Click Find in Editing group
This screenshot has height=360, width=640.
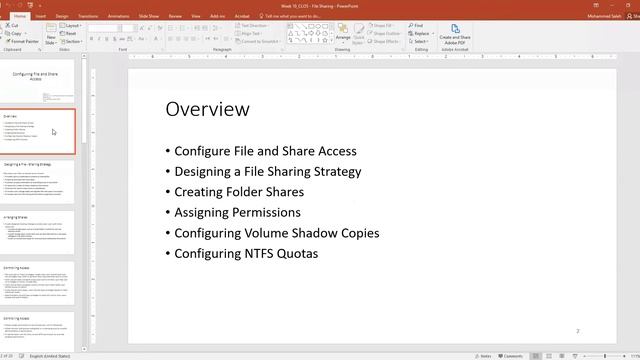point(416,25)
